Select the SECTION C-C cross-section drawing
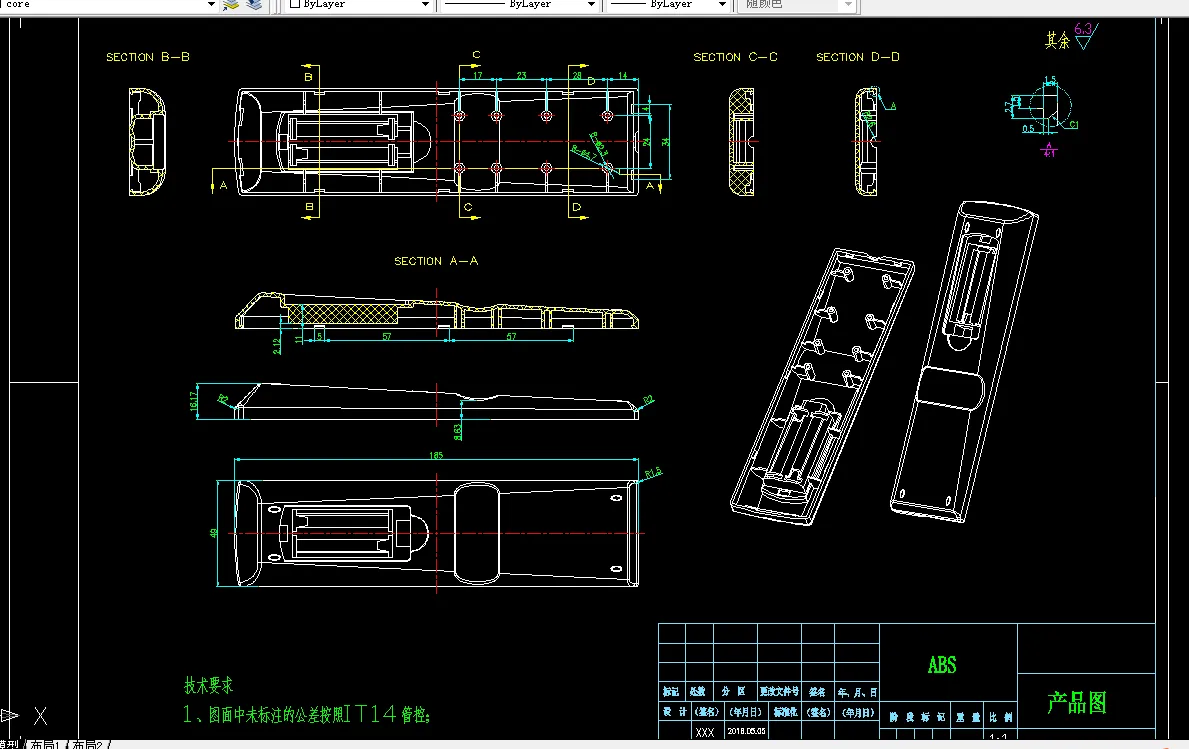Viewport: 1189px width, 749px height. [742, 142]
